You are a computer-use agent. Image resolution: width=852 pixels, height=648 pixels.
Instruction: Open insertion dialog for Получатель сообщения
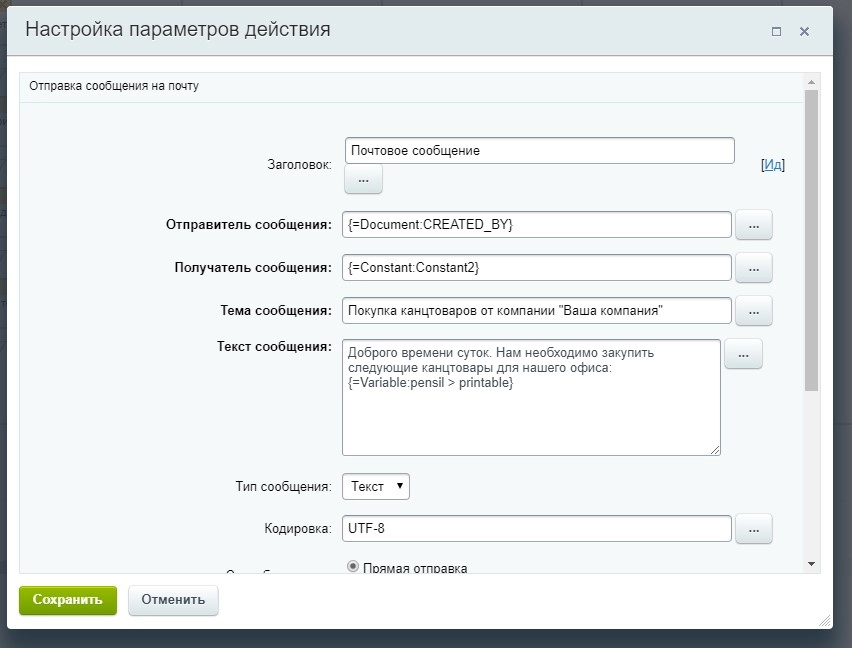753,268
